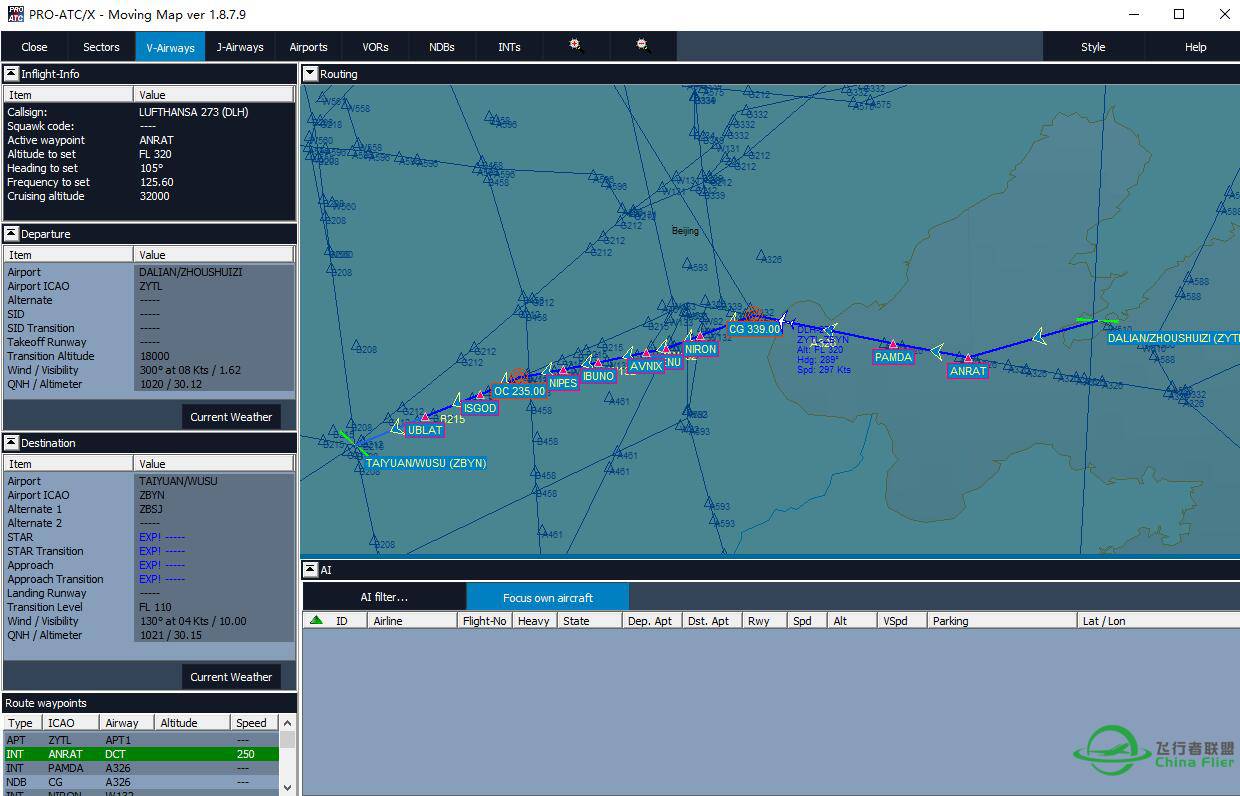Click the NIRON waypoint marker on map
Image resolution: width=1240 pixels, height=796 pixels.
[700, 337]
